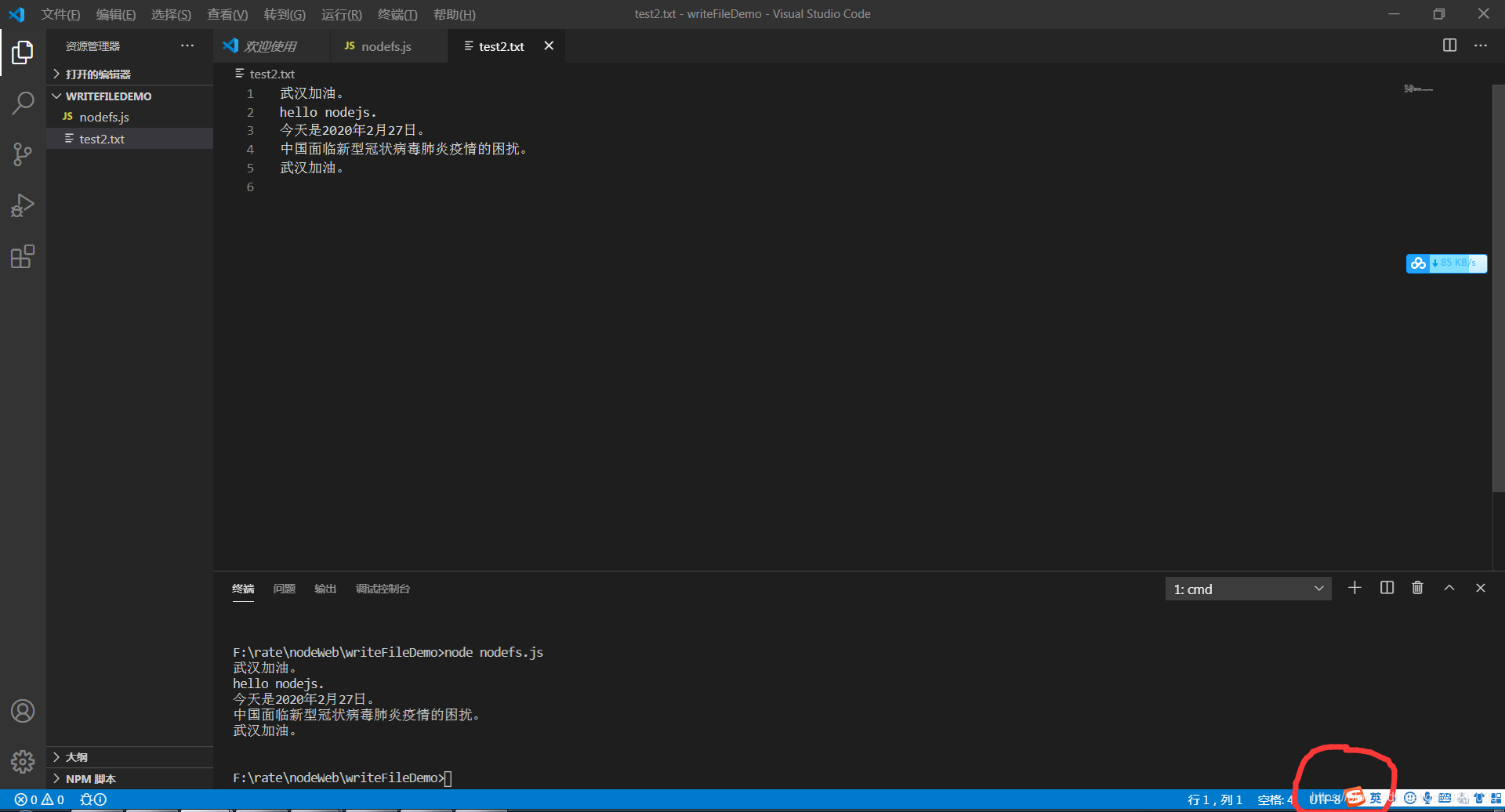Select the Search icon in activity bar

point(22,103)
